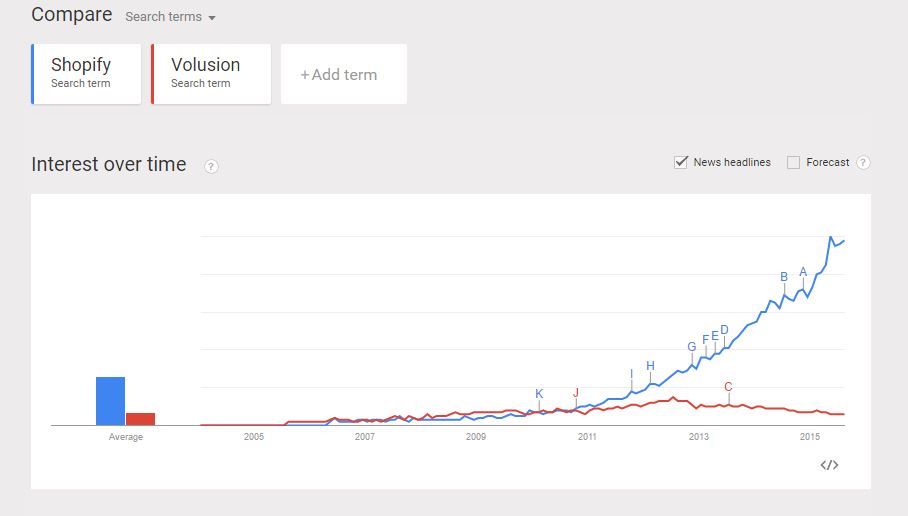Click help icon beside Interest over time

point(211,166)
